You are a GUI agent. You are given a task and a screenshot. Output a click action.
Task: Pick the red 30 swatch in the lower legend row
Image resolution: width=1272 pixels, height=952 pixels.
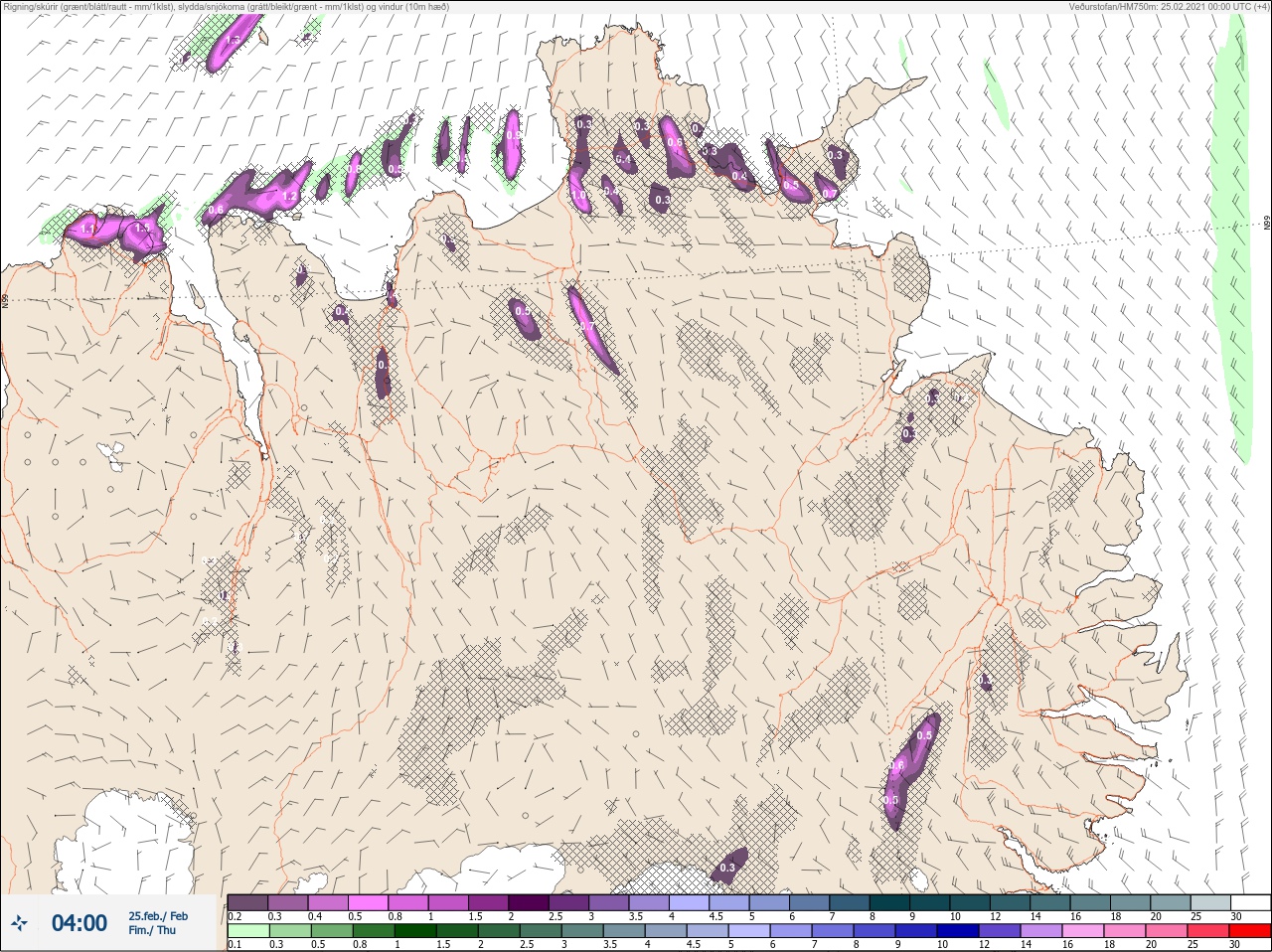(1249, 931)
